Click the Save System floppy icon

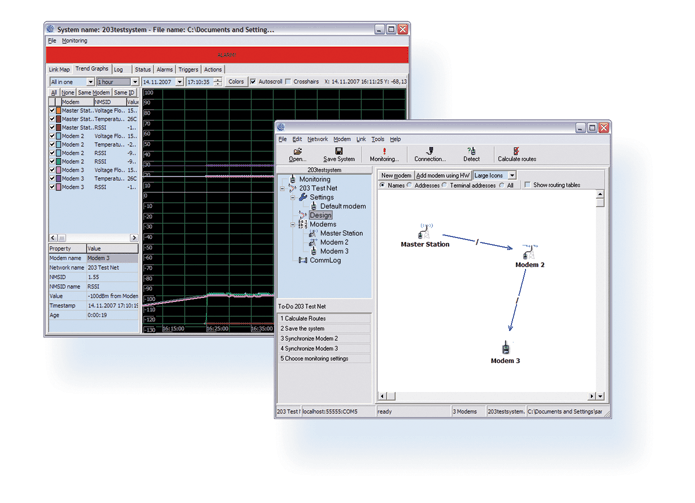[x=339, y=151]
